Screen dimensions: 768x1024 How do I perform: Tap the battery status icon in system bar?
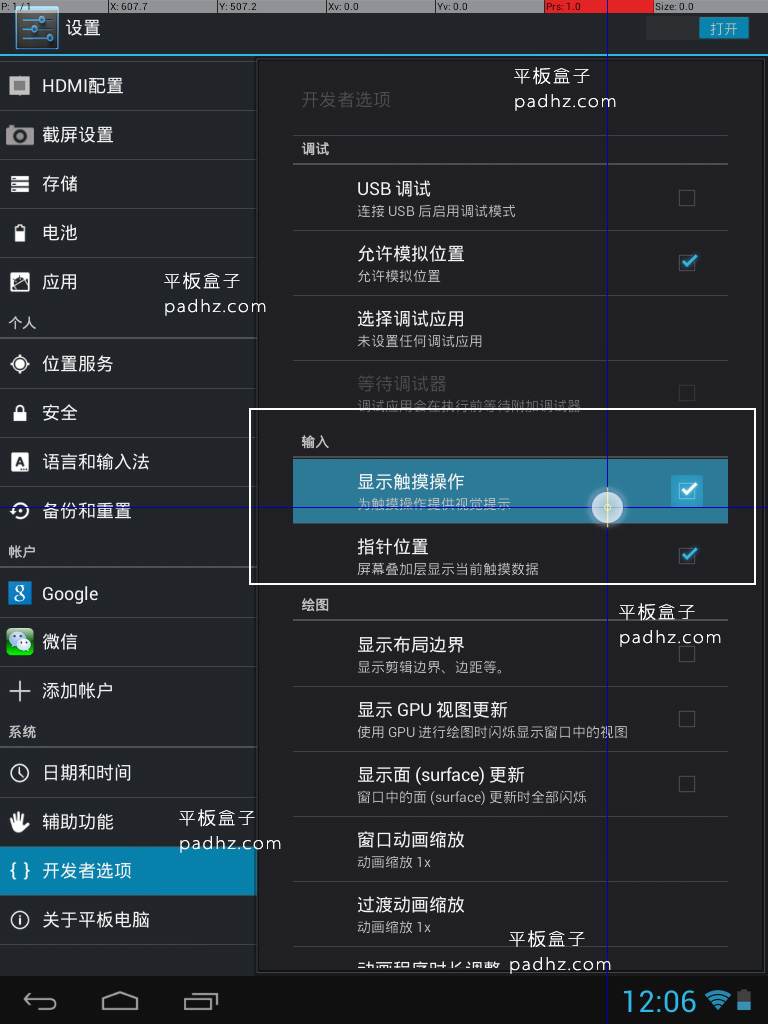(x=744, y=1000)
